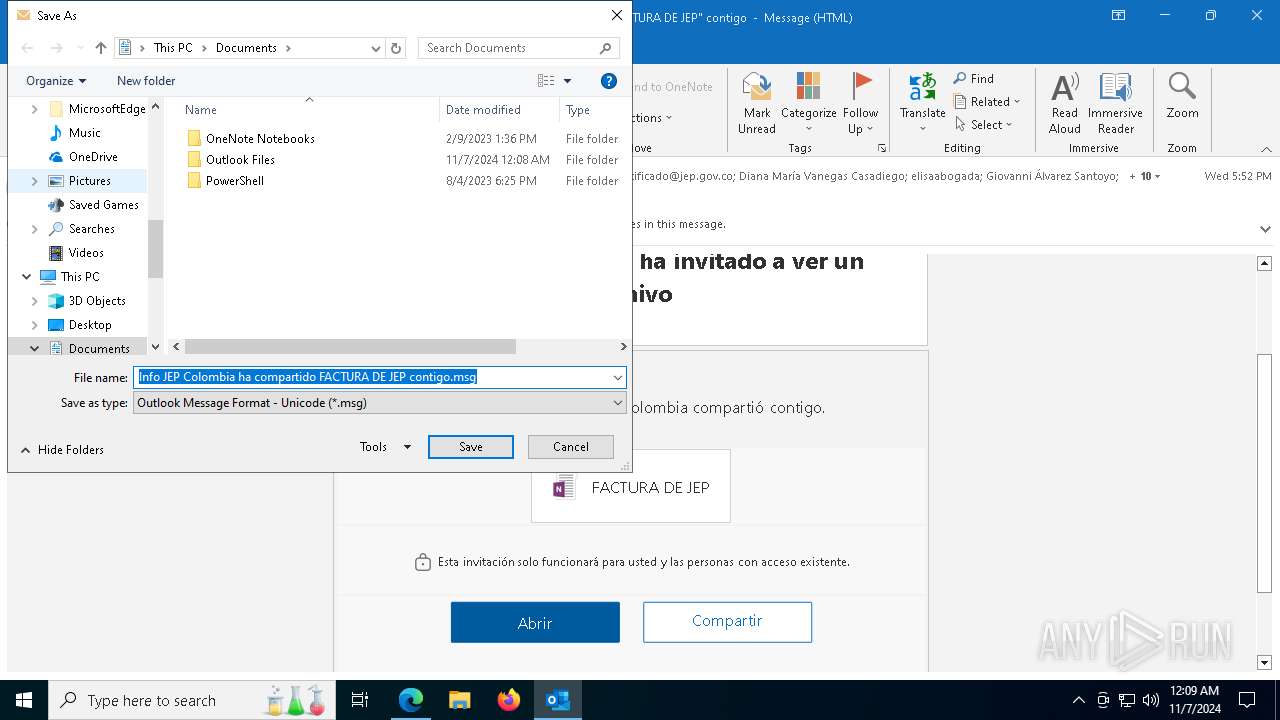The width and height of the screenshot is (1280, 720).
Task: Select the Outlook Files folder
Action: pos(240,160)
